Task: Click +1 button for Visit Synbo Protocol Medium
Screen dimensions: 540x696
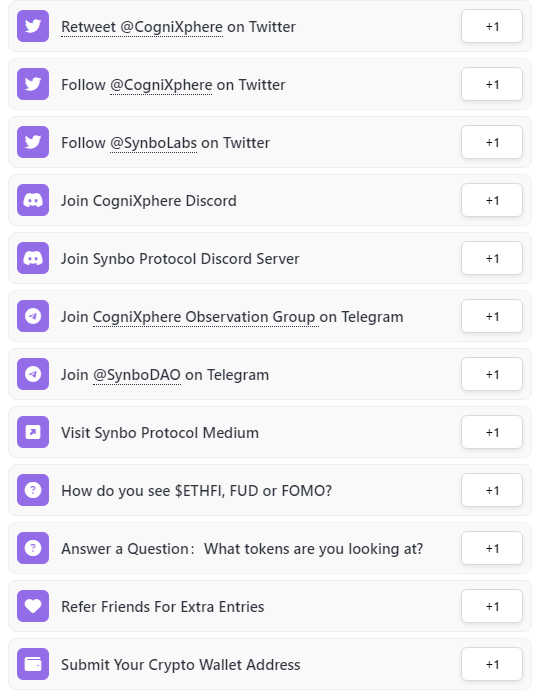Action: pyautogui.click(x=492, y=432)
